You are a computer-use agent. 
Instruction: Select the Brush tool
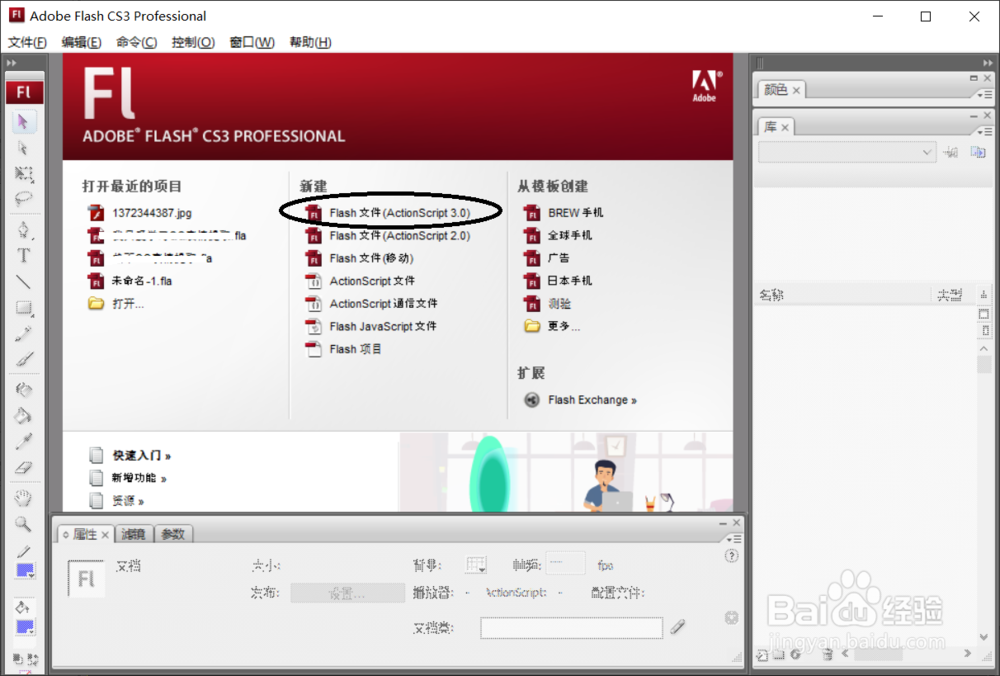[x=24, y=359]
